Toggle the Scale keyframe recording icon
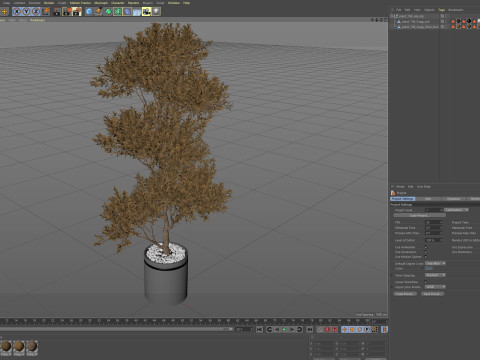Screen dimensions: 480x360 point(352,329)
